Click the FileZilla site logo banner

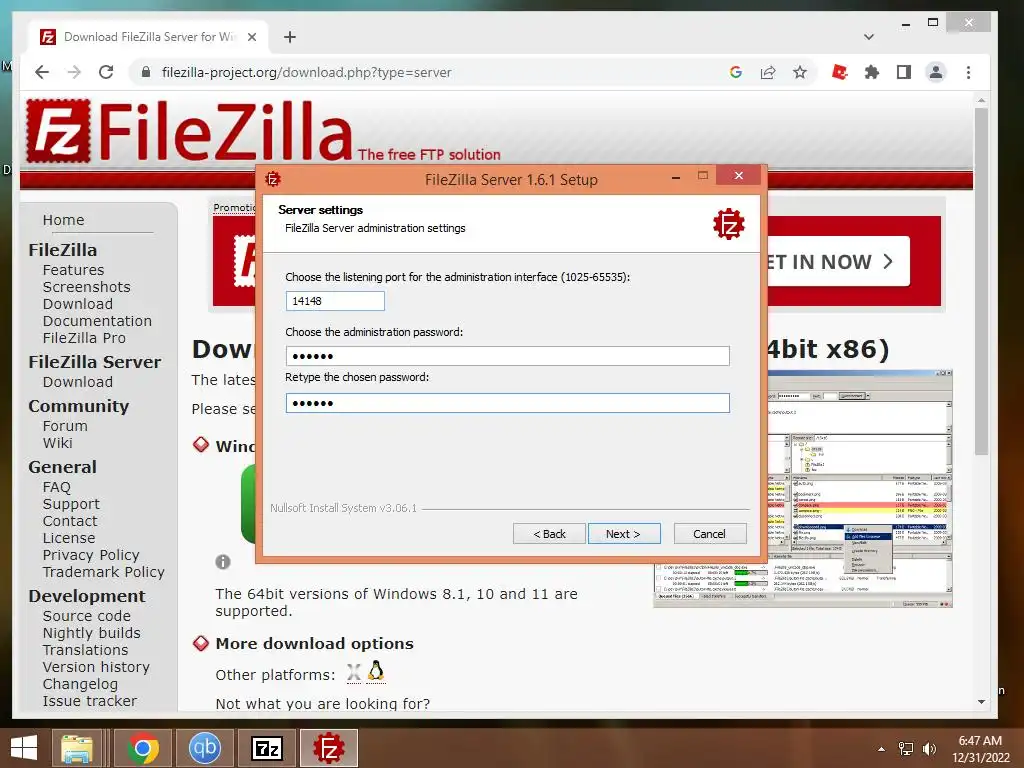189,131
